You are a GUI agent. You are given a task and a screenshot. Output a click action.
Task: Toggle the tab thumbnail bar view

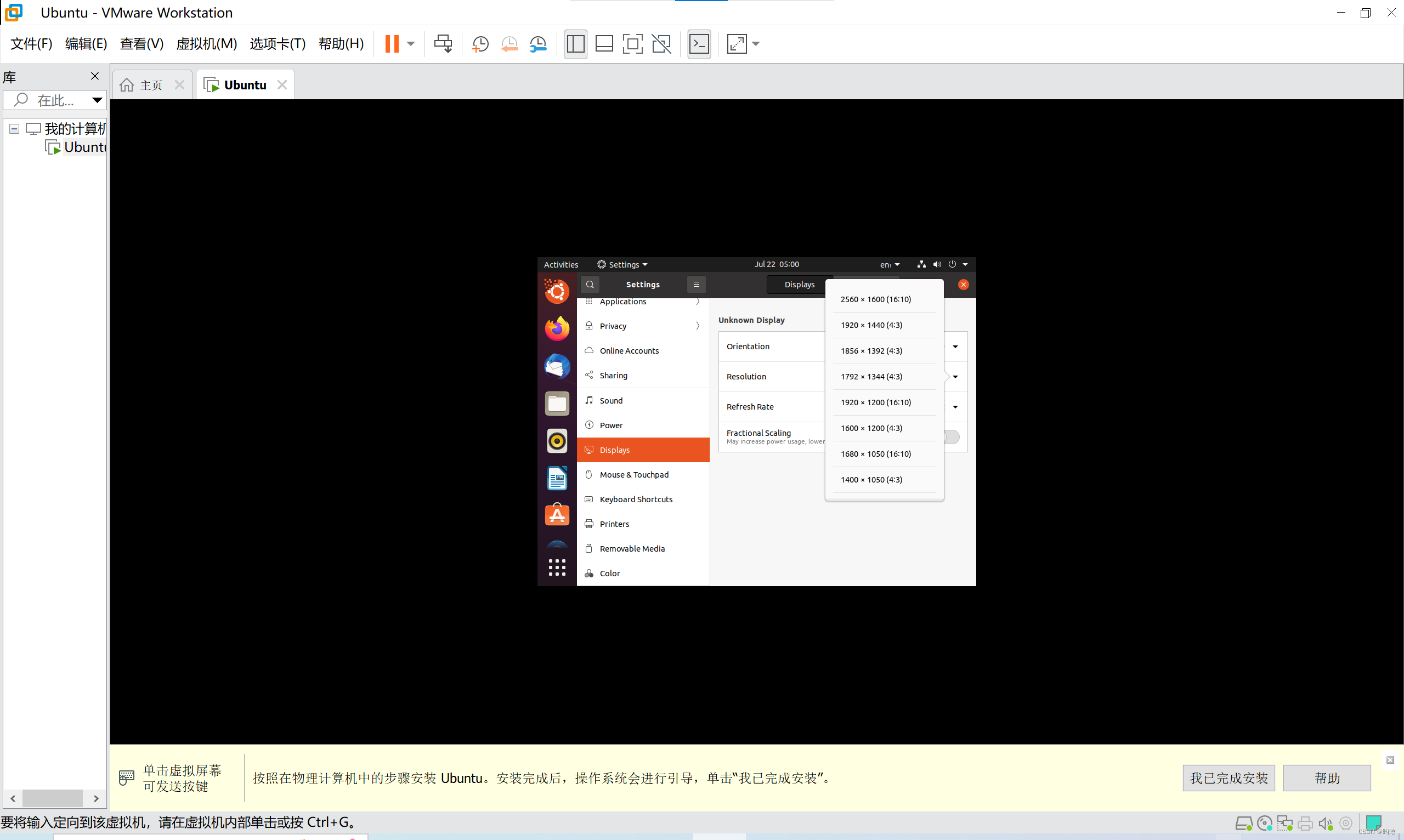[x=604, y=43]
